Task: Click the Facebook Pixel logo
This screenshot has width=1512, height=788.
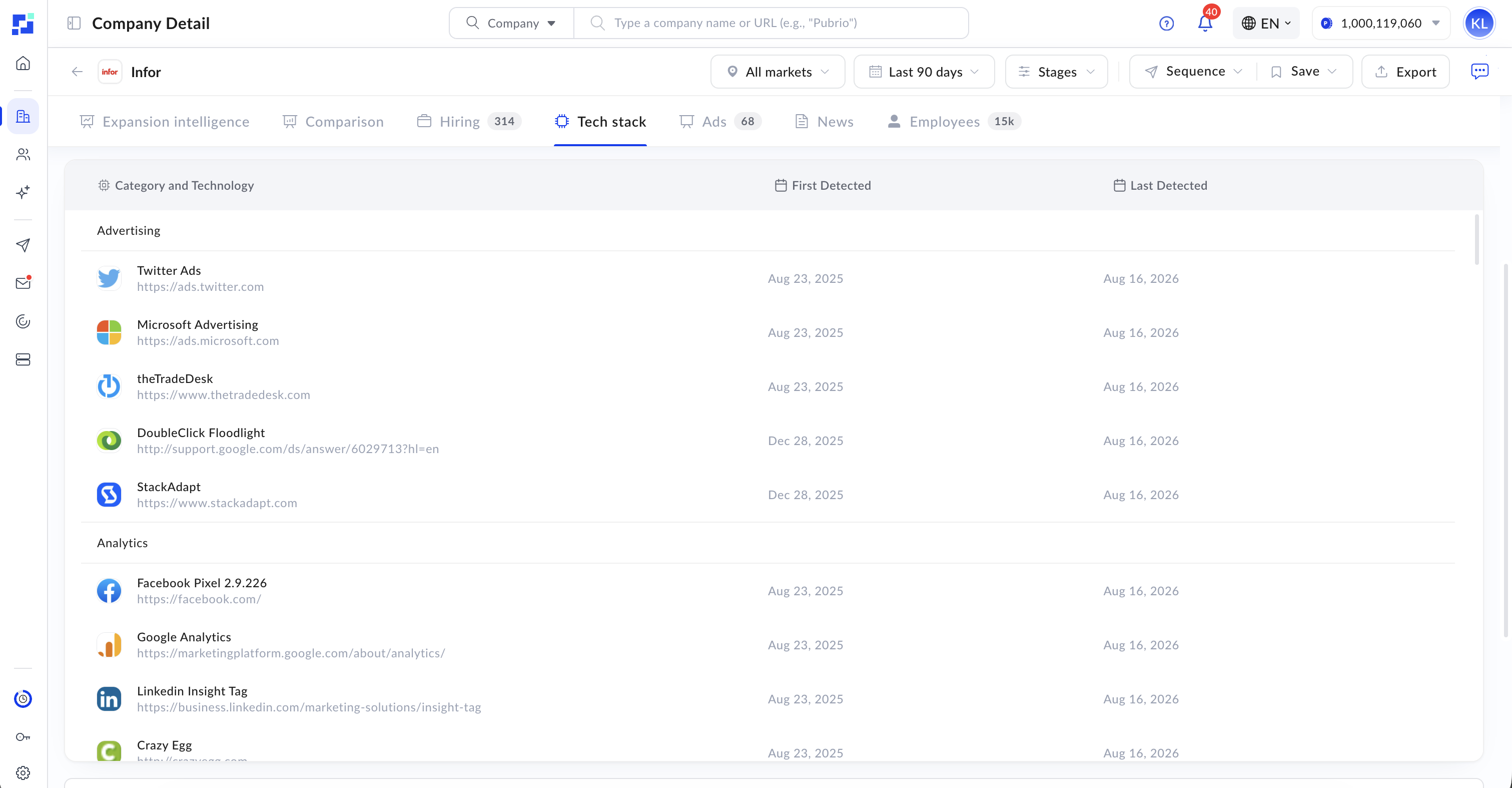Action: click(x=109, y=591)
